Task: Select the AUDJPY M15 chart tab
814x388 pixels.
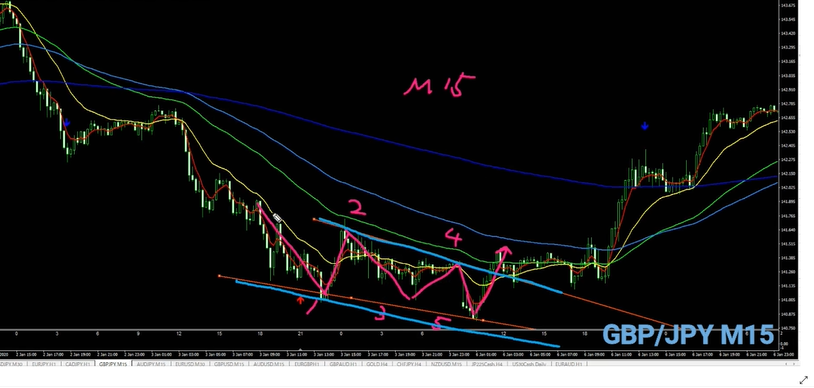Action: point(150,365)
